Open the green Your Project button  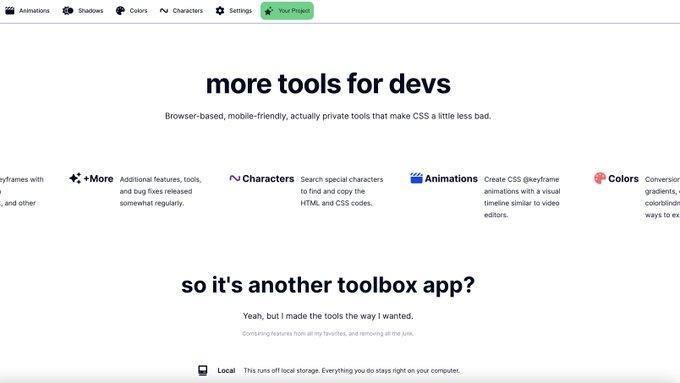pos(287,11)
